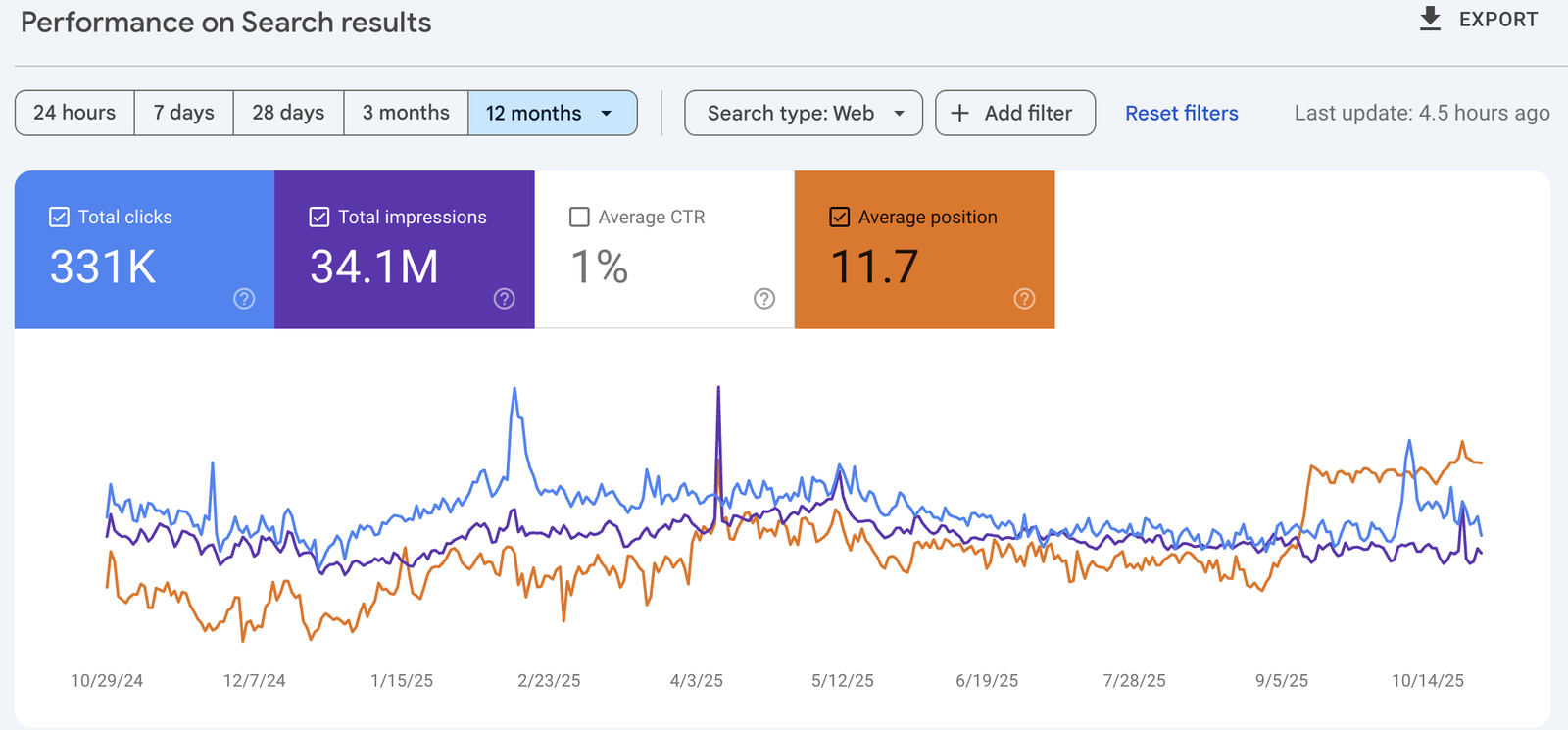Click the Export download icon
Image resolution: width=1568 pixels, height=730 pixels.
click(x=1430, y=20)
